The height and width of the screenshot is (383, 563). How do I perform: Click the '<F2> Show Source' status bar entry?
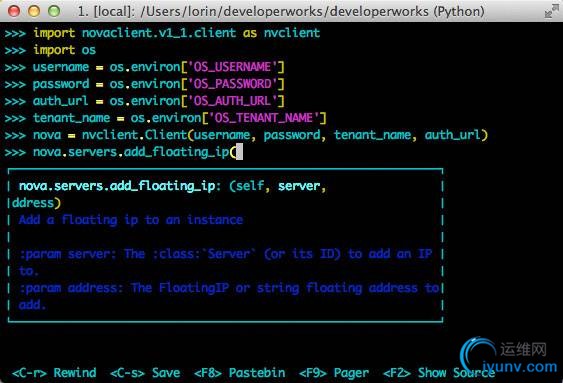439,373
